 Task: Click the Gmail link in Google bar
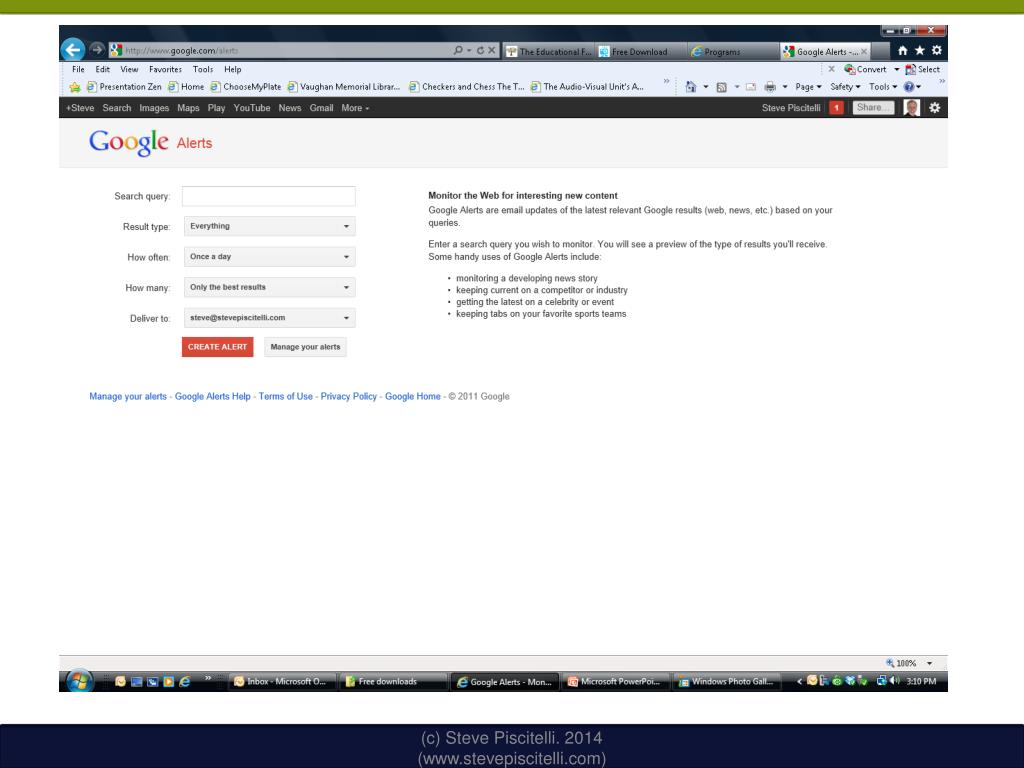pyautogui.click(x=321, y=108)
